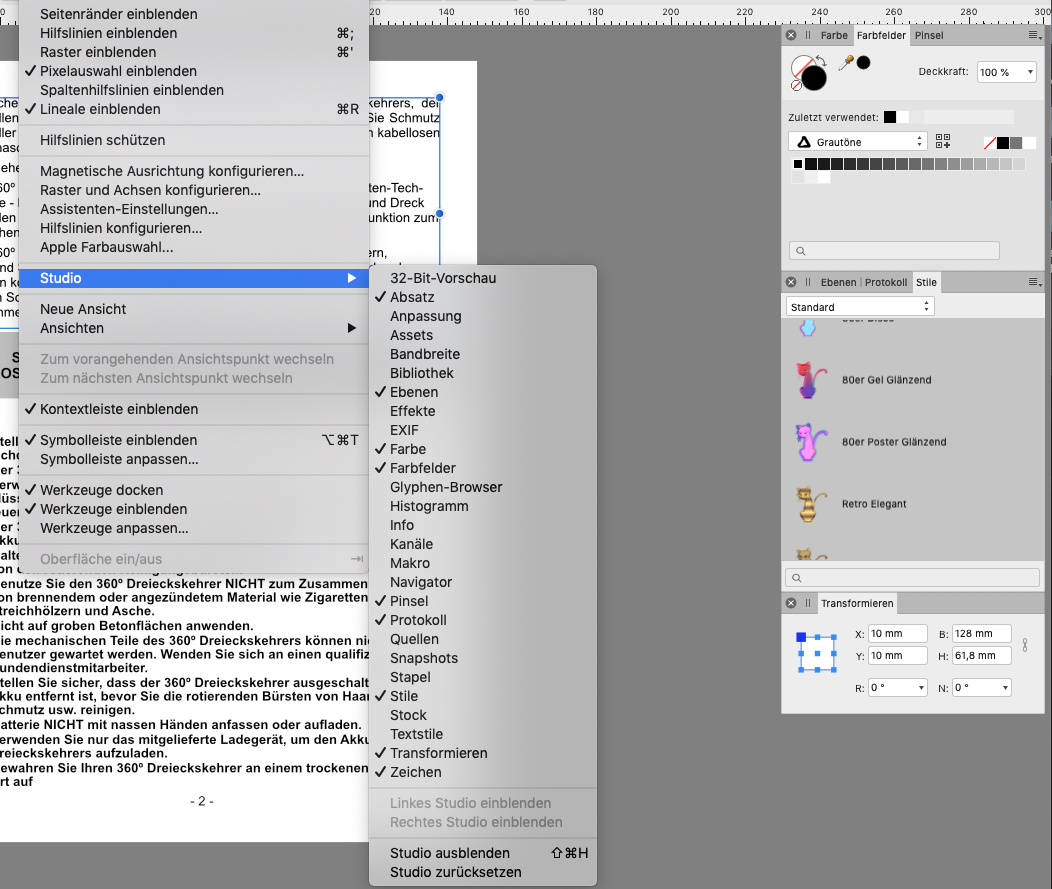Expand the Ansichten submenu
The height and width of the screenshot is (889, 1052).
coord(194,328)
